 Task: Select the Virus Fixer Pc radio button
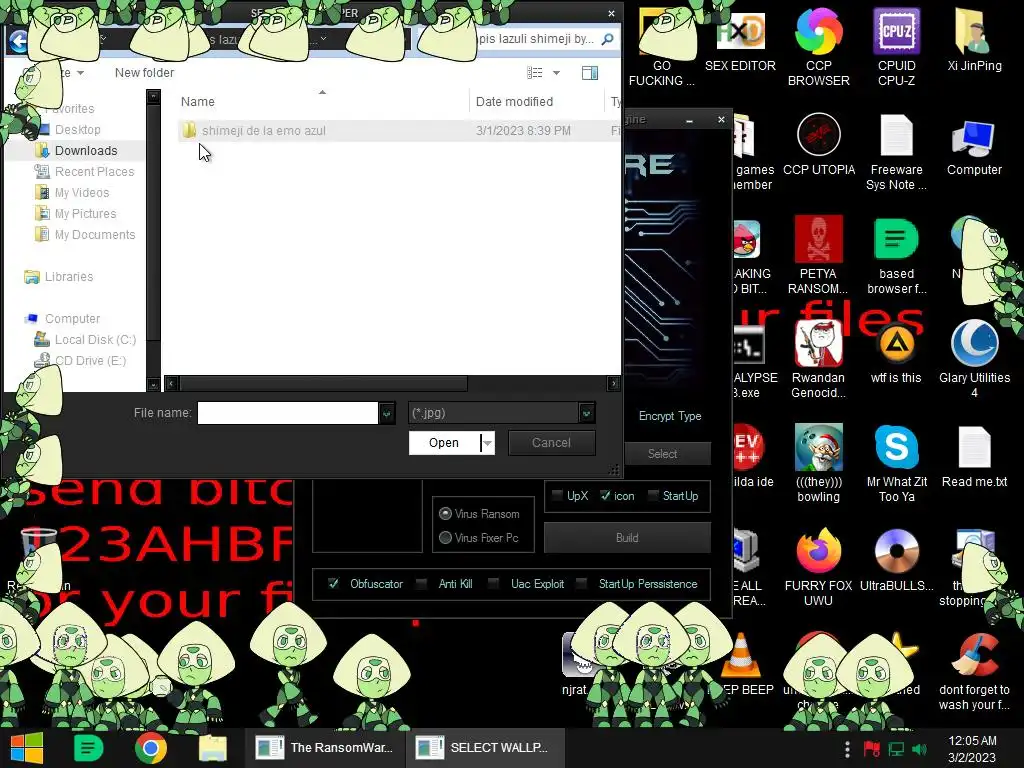coord(445,537)
